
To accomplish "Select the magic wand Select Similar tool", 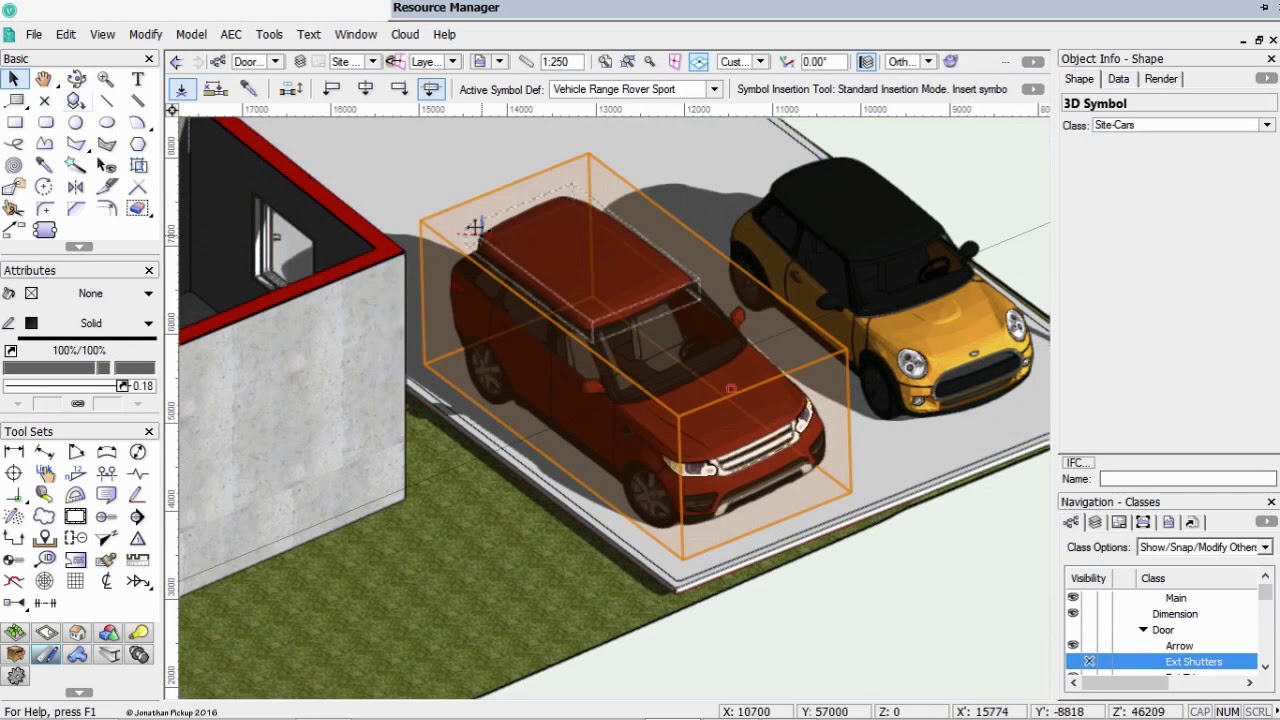I will point(76,165).
